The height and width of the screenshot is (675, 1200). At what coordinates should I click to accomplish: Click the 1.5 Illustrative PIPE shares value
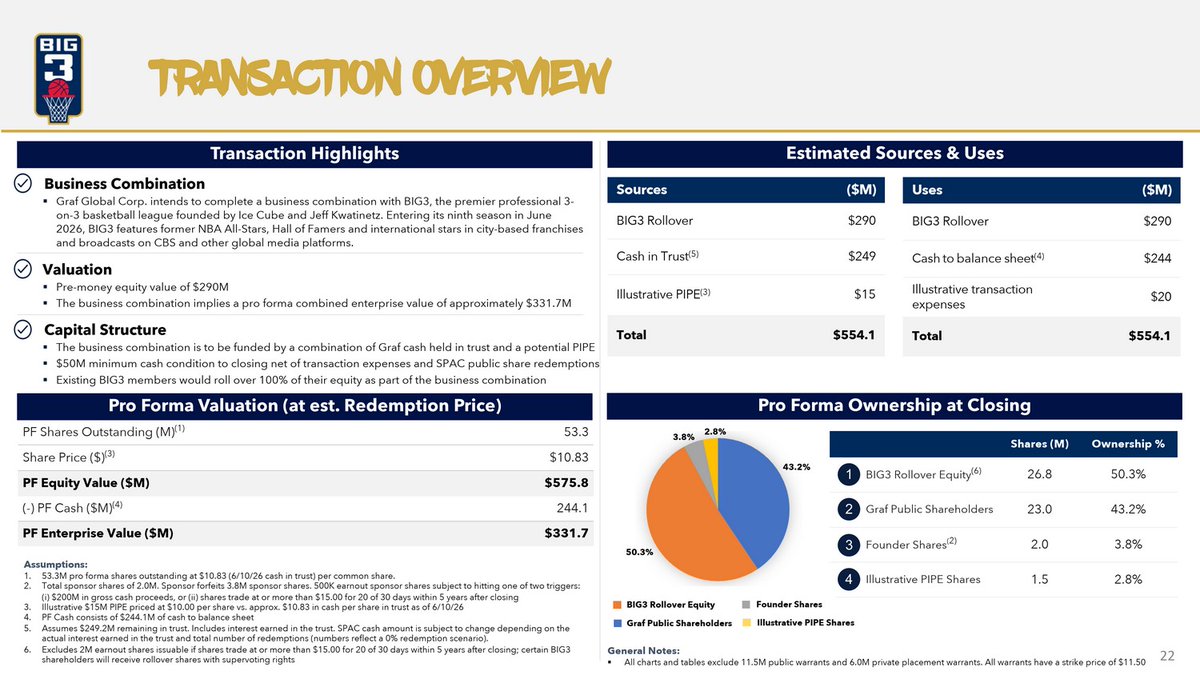pos(1039,579)
